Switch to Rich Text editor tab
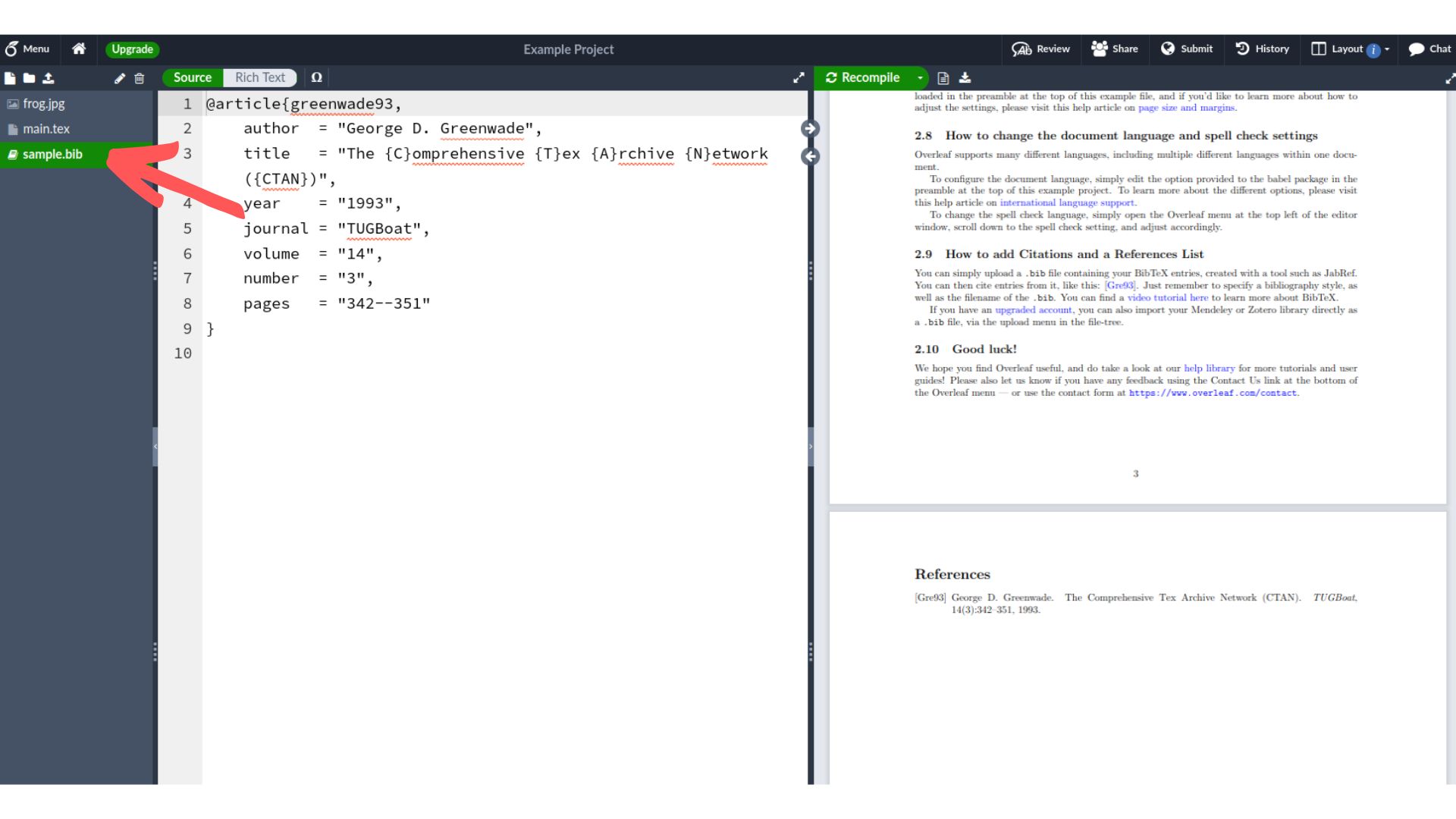 click(x=258, y=77)
